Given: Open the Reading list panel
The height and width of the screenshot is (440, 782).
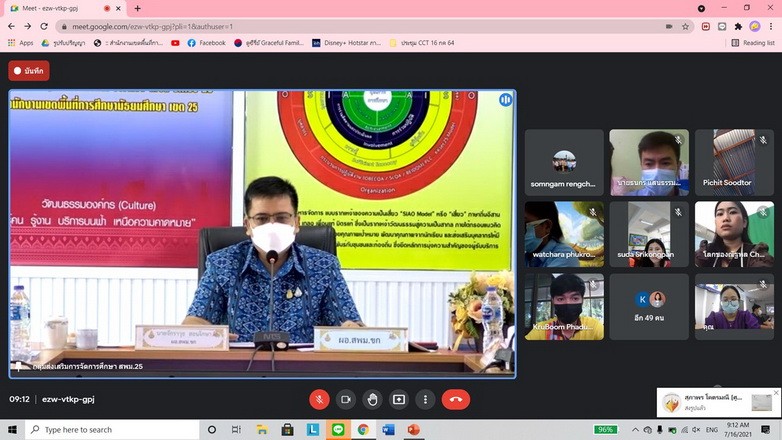Looking at the screenshot, I should [753, 43].
